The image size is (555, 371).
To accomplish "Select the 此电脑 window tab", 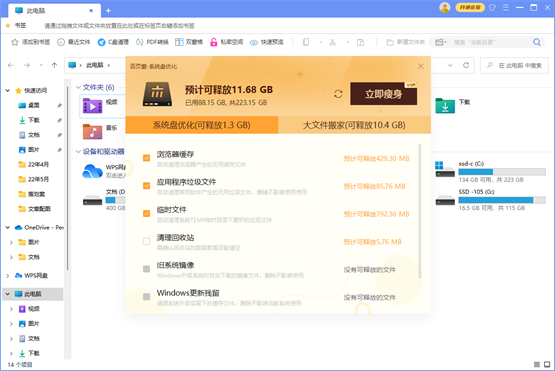I will pyautogui.click(x=54, y=11).
